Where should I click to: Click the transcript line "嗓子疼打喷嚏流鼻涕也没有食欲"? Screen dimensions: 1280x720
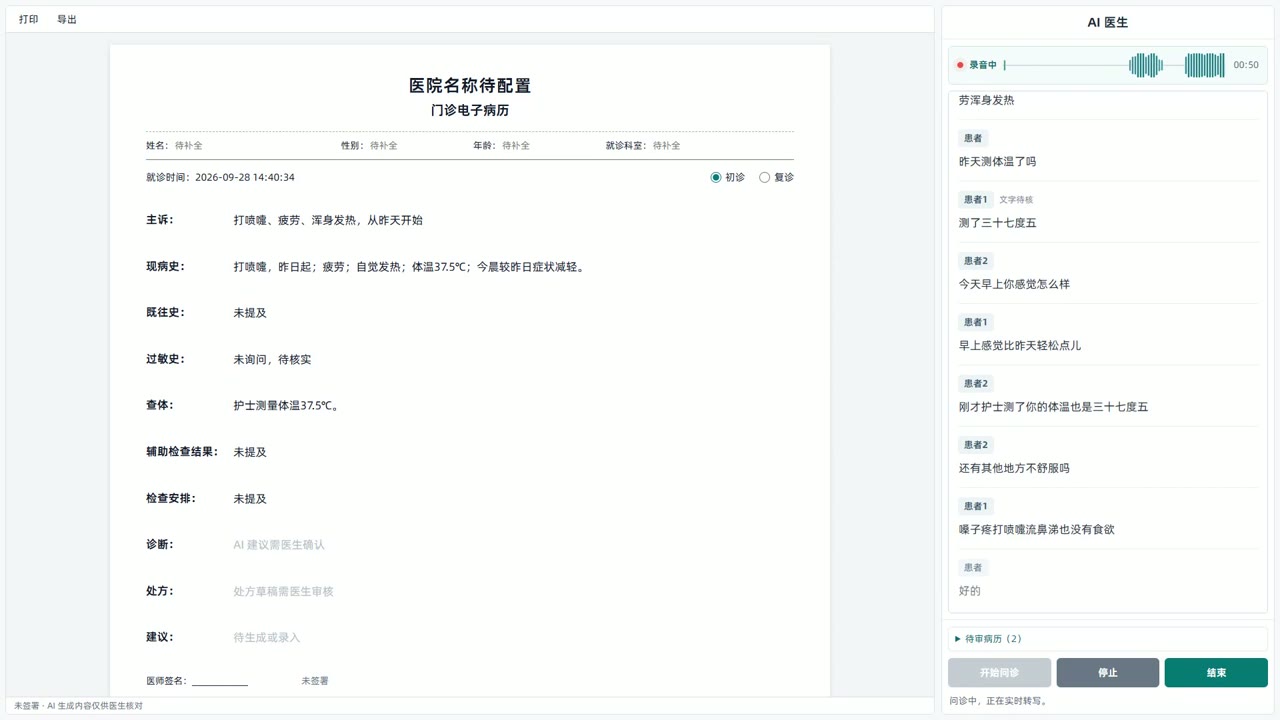pyautogui.click(x=1036, y=529)
